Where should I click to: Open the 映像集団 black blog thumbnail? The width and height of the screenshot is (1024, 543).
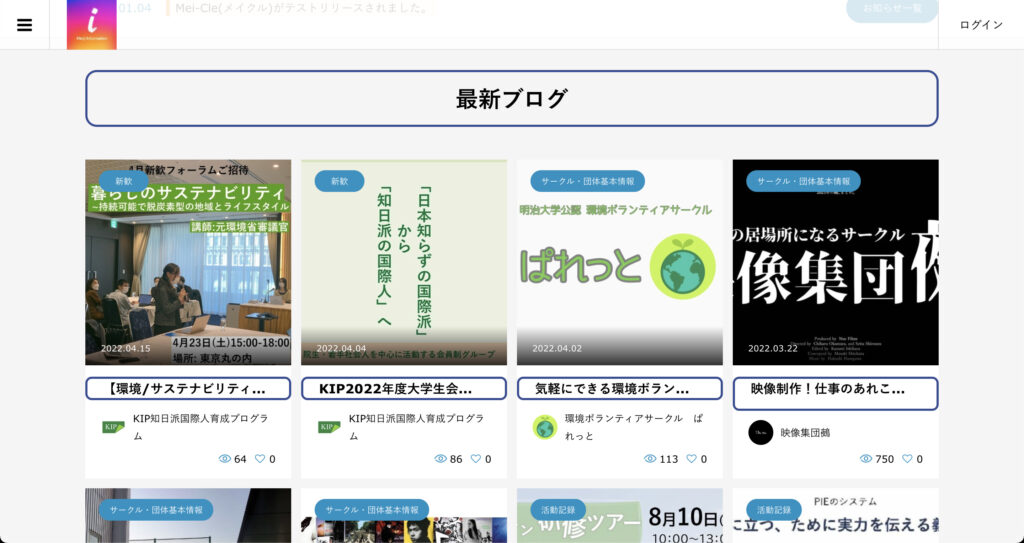(835, 262)
